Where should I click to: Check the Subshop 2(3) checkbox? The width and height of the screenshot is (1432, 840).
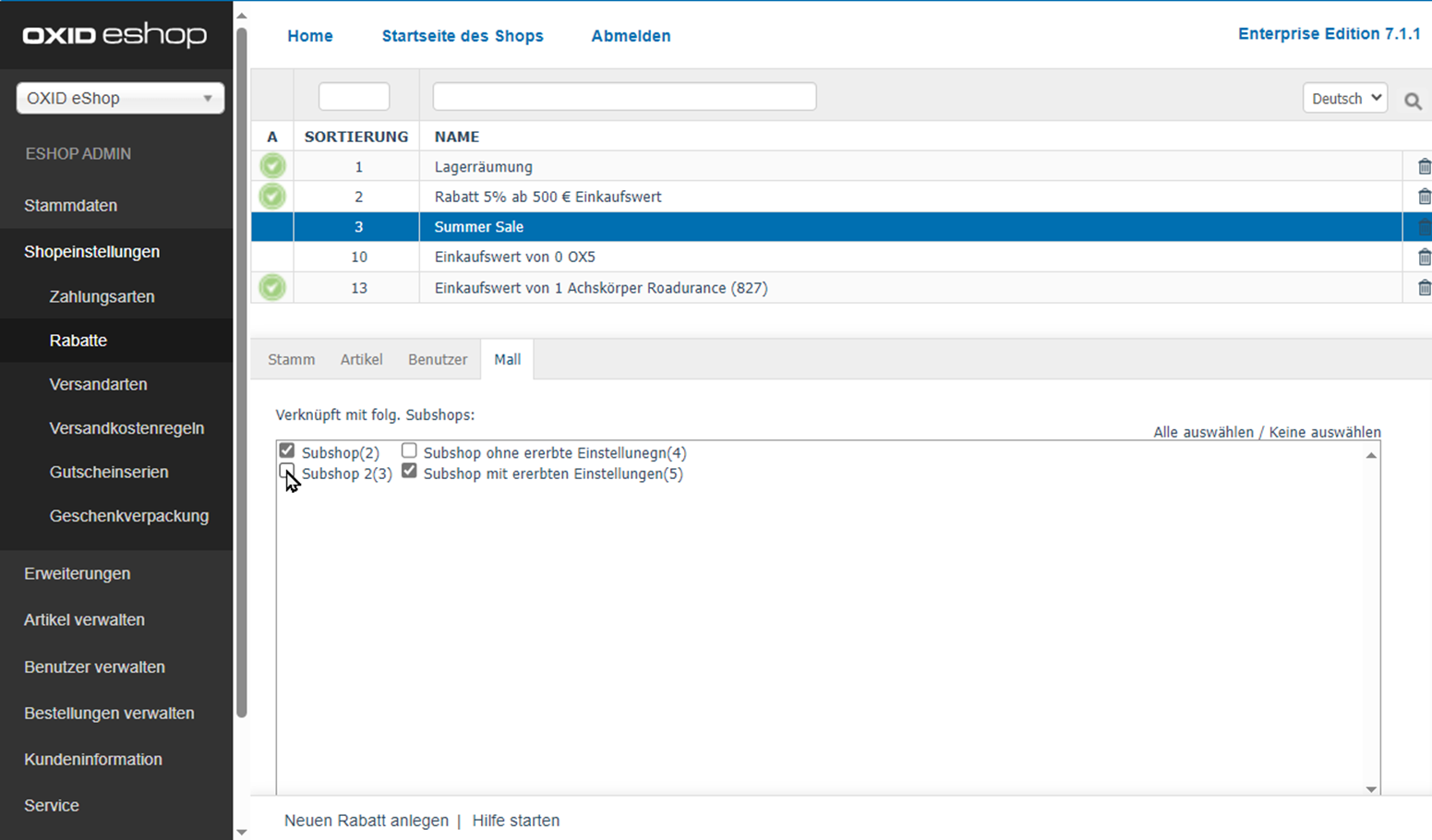(287, 472)
